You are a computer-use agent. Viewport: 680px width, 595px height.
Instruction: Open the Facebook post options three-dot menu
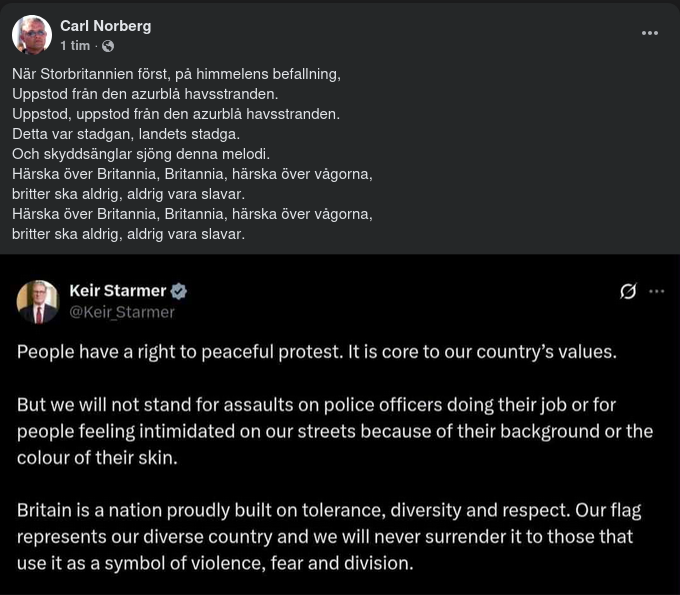[650, 33]
